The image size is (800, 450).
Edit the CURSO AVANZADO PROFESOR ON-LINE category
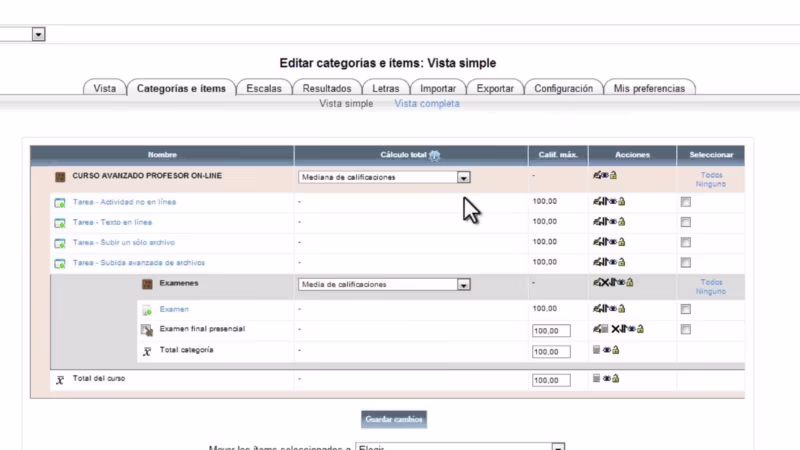[x=597, y=175]
